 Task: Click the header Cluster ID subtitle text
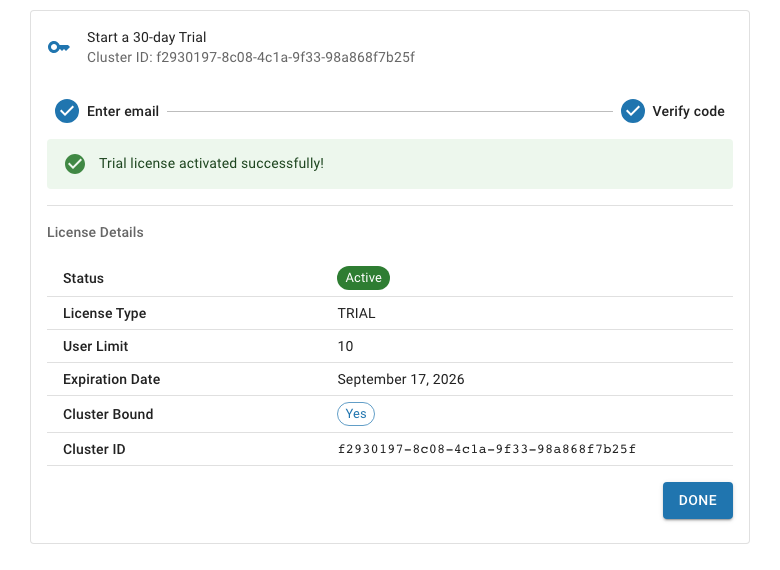tap(251, 57)
